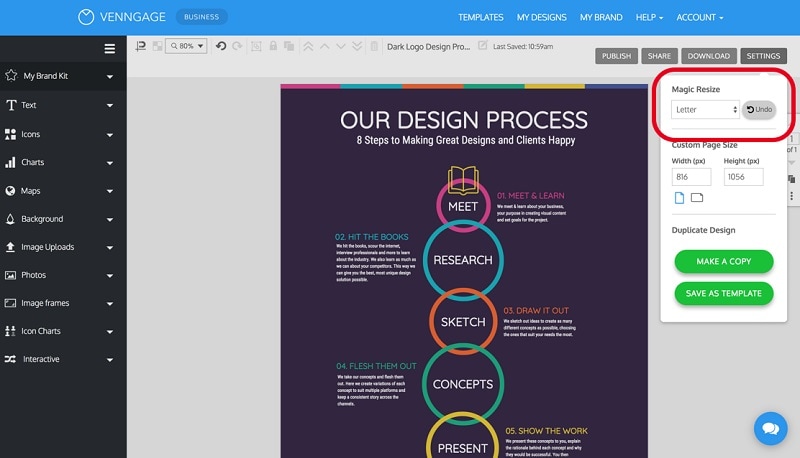Click the Download button

[708, 56]
